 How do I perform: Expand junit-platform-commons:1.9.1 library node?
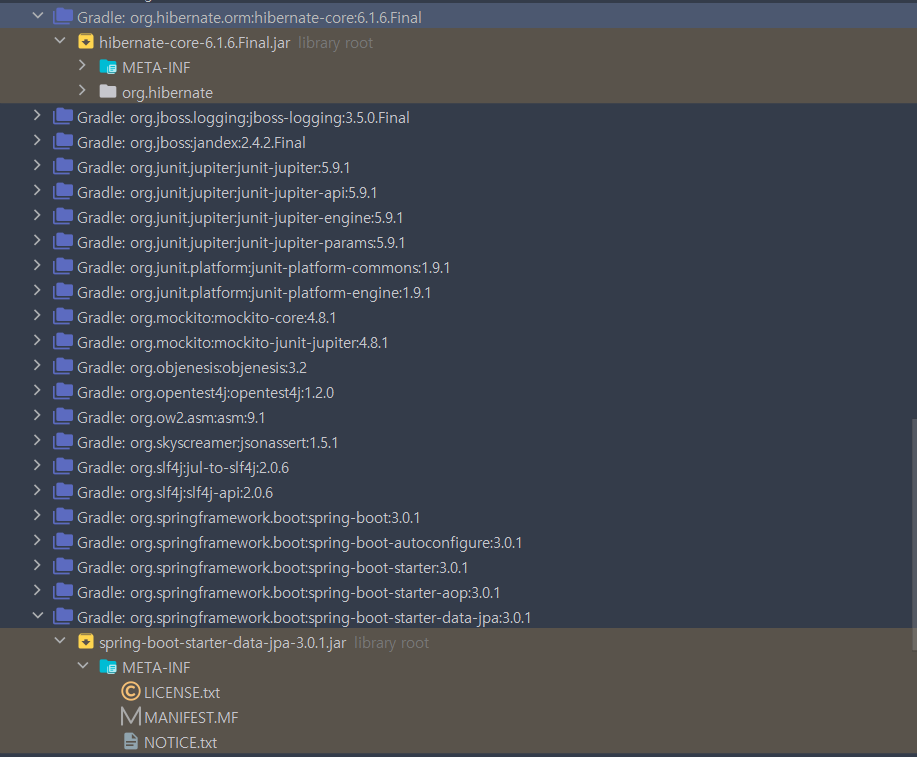[37, 266]
